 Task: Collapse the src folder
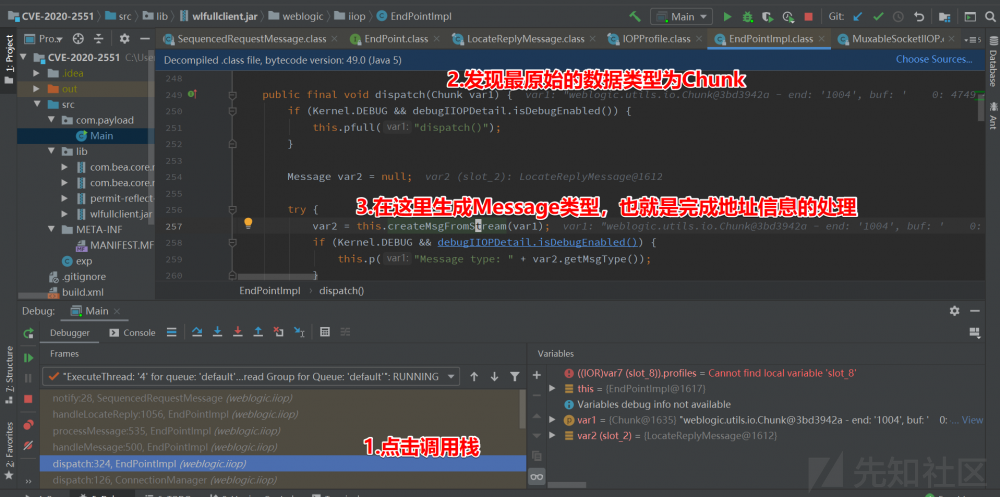point(37,104)
